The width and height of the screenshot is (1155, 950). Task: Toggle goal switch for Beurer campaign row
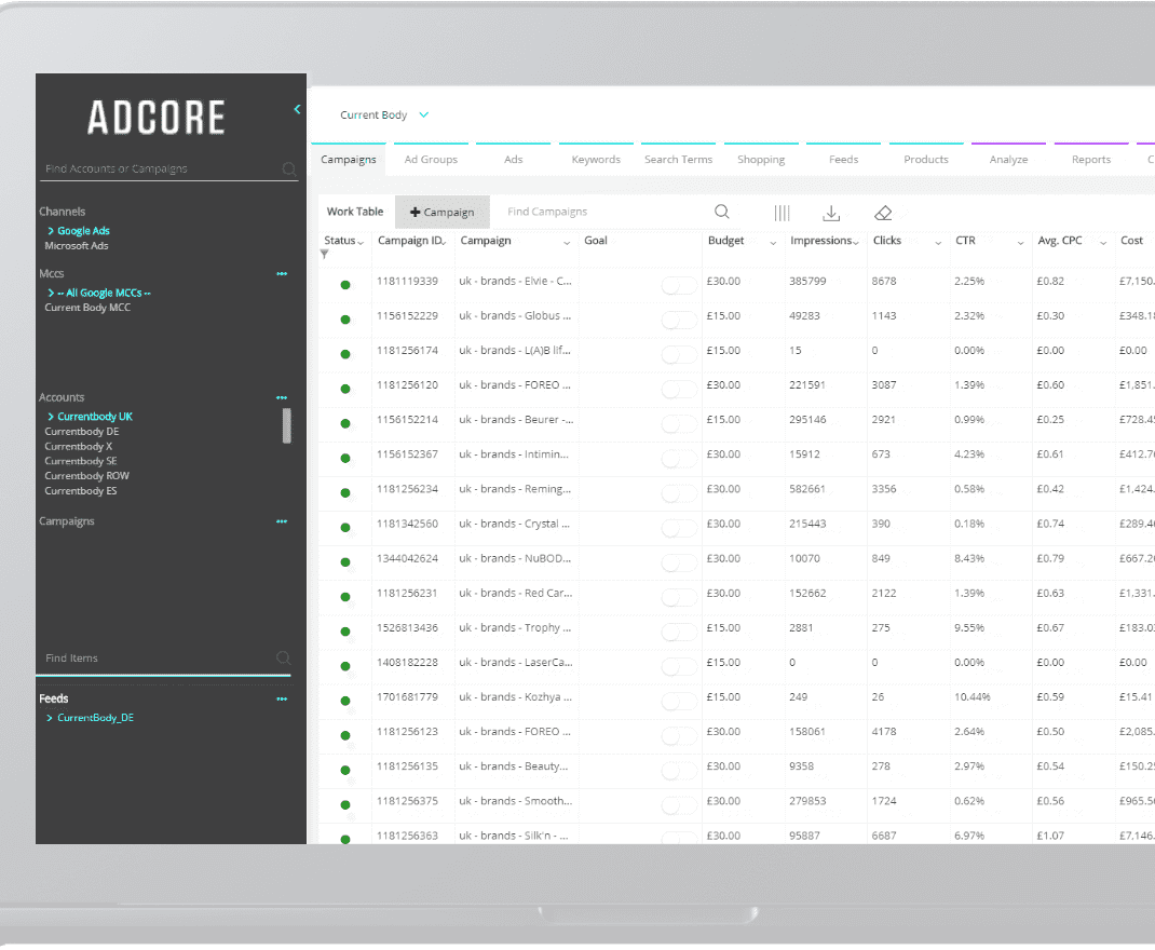pyautogui.click(x=678, y=424)
